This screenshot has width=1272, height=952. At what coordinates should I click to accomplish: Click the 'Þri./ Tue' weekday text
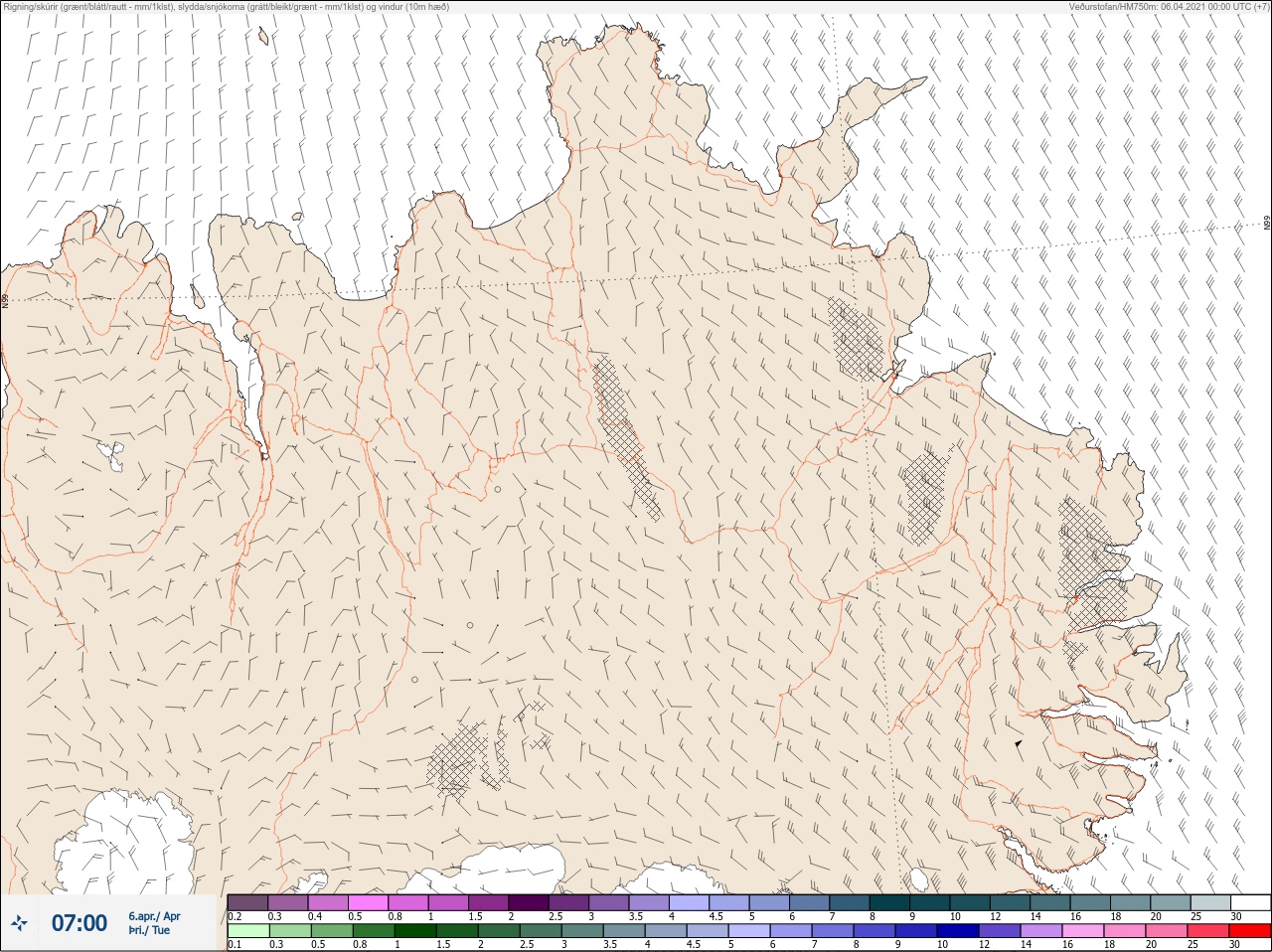click(149, 930)
